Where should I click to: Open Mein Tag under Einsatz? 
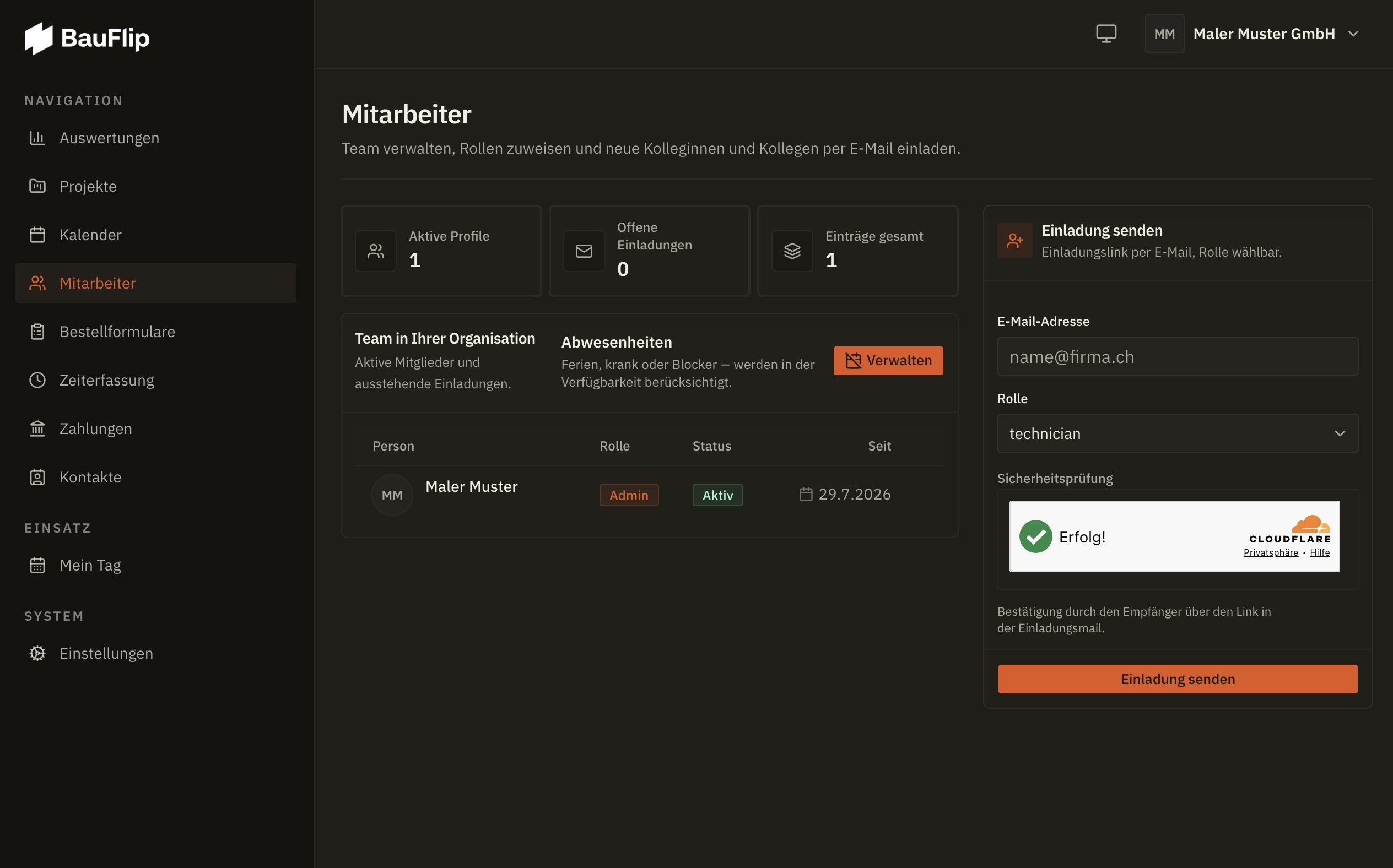pos(155,566)
